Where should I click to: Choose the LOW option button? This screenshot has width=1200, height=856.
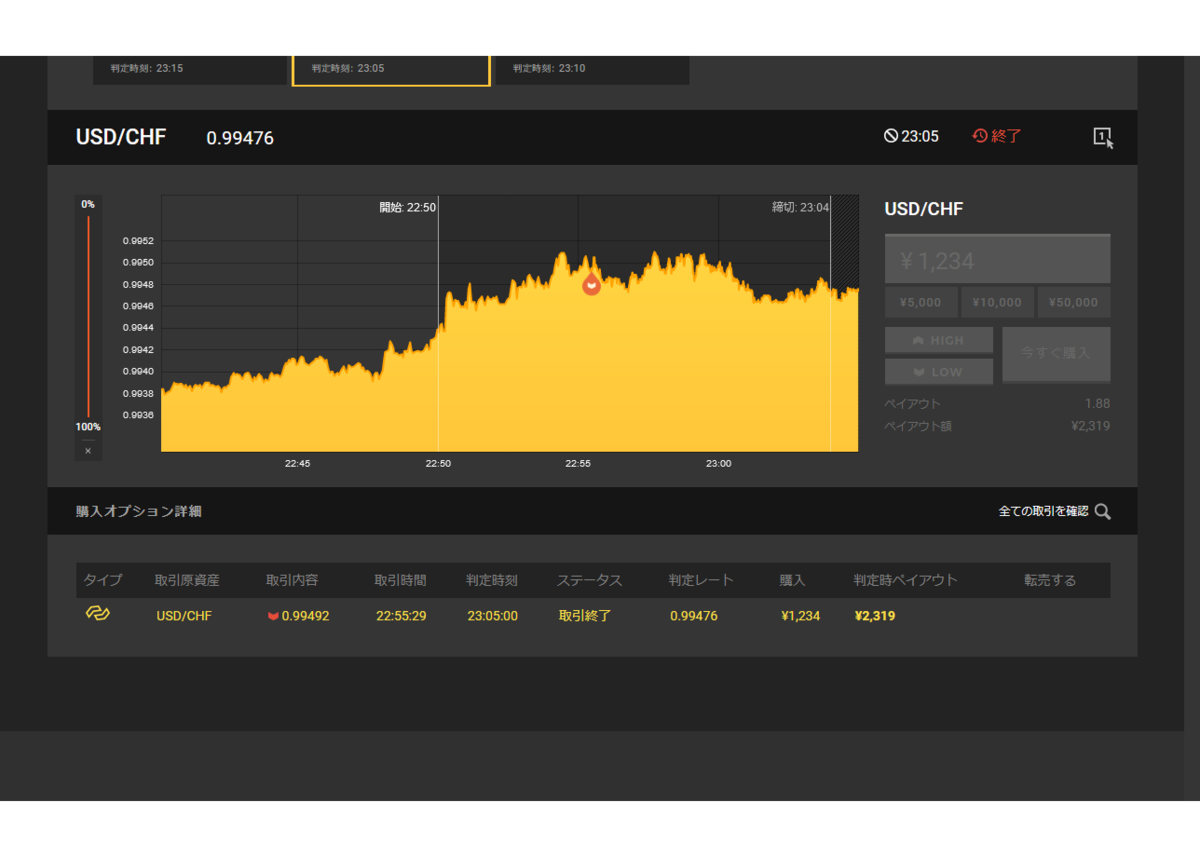tap(939, 372)
